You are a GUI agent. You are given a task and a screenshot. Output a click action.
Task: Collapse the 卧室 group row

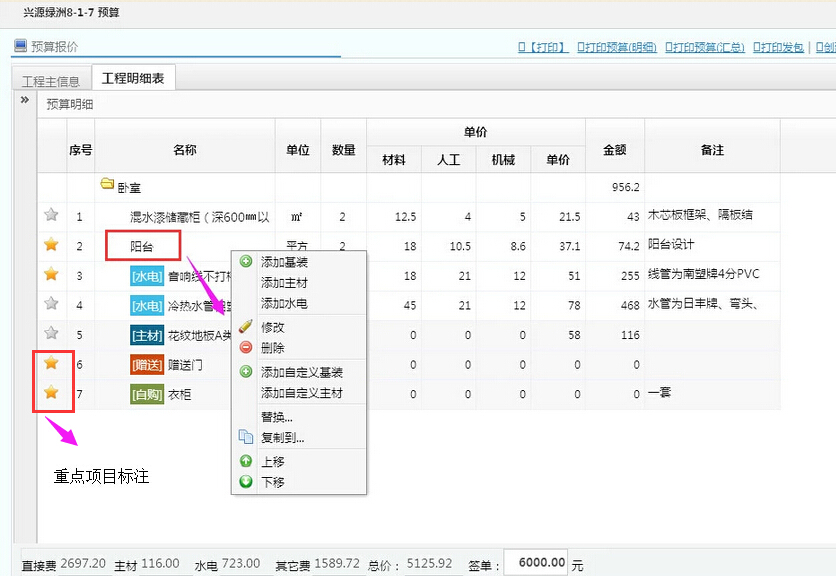tap(129, 186)
